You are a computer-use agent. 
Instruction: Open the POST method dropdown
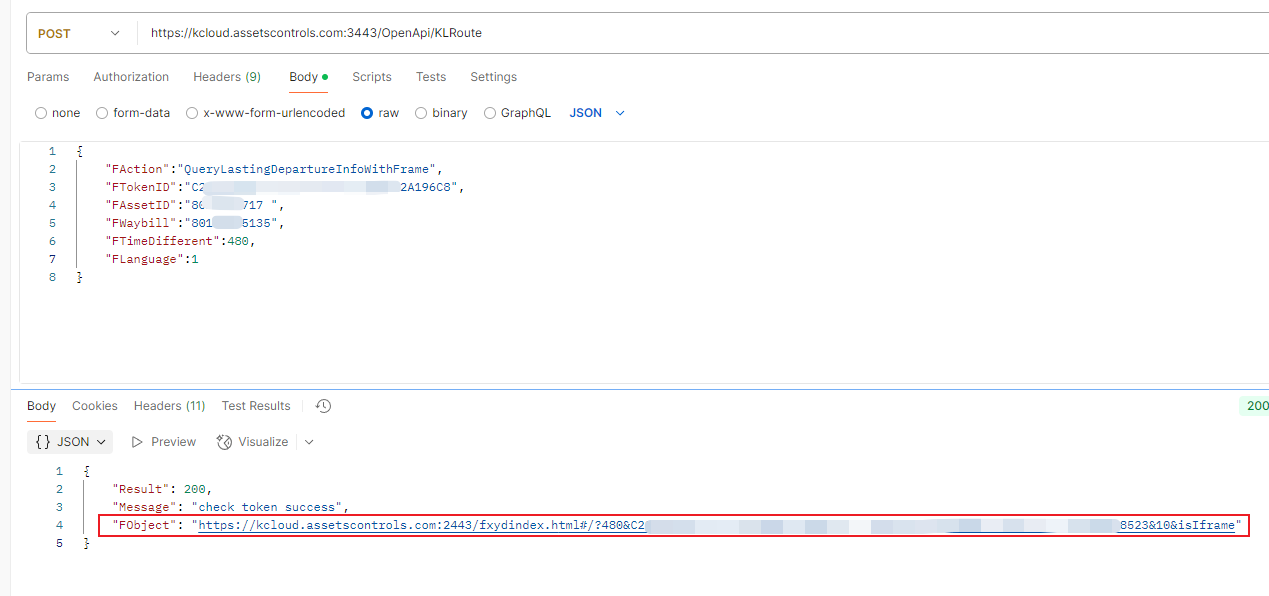click(x=78, y=33)
